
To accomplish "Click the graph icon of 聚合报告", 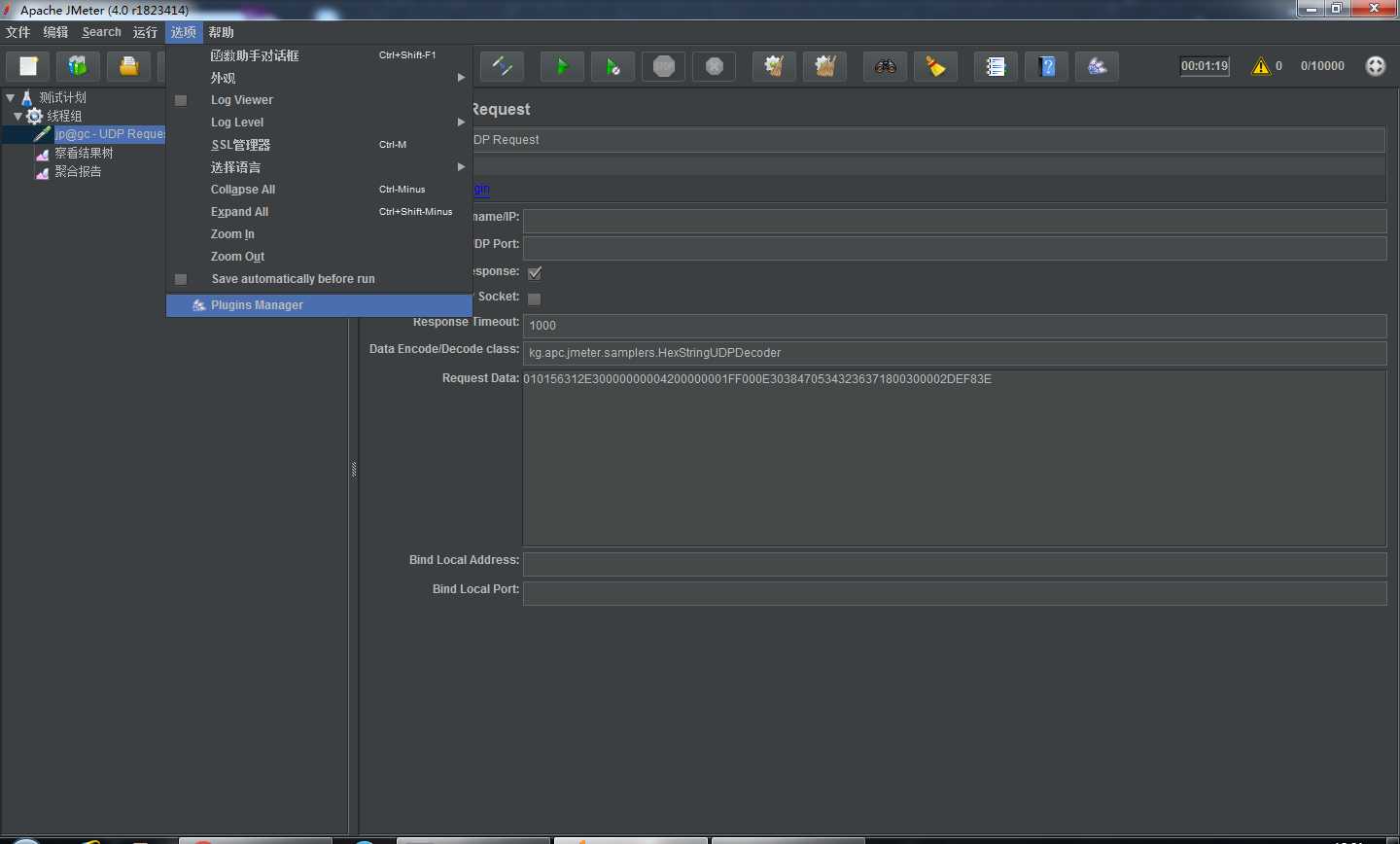I will pyautogui.click(x=43, y=172).
